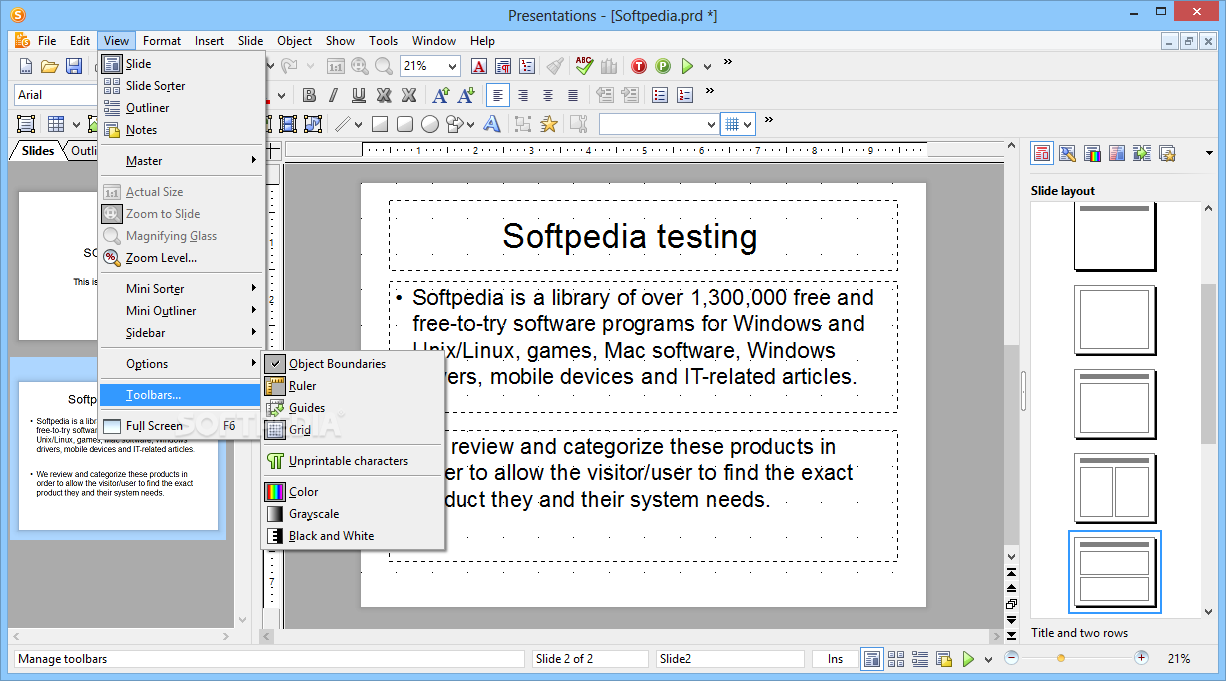The image size is (1226, 681).
Task: Open the empty combo box in third toolbar
Action: coord(658,124)
